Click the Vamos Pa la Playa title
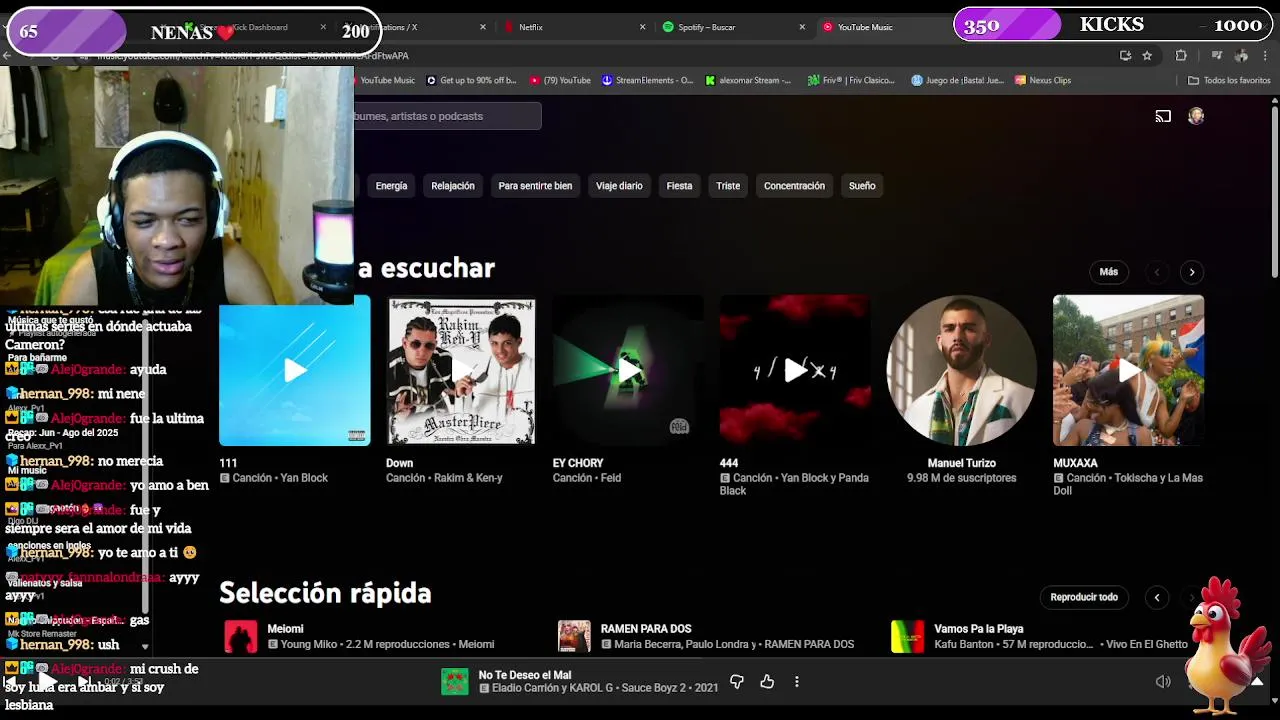The height and width of the screenshot is (720, 1280). tap(979, 629)
